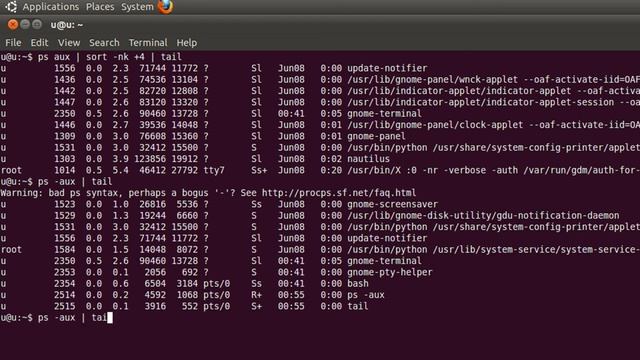The width and height of the screenshot is (640, 360).
Task: Click the gnome-pty-helper process text
Action: click(x=390, y=272)
